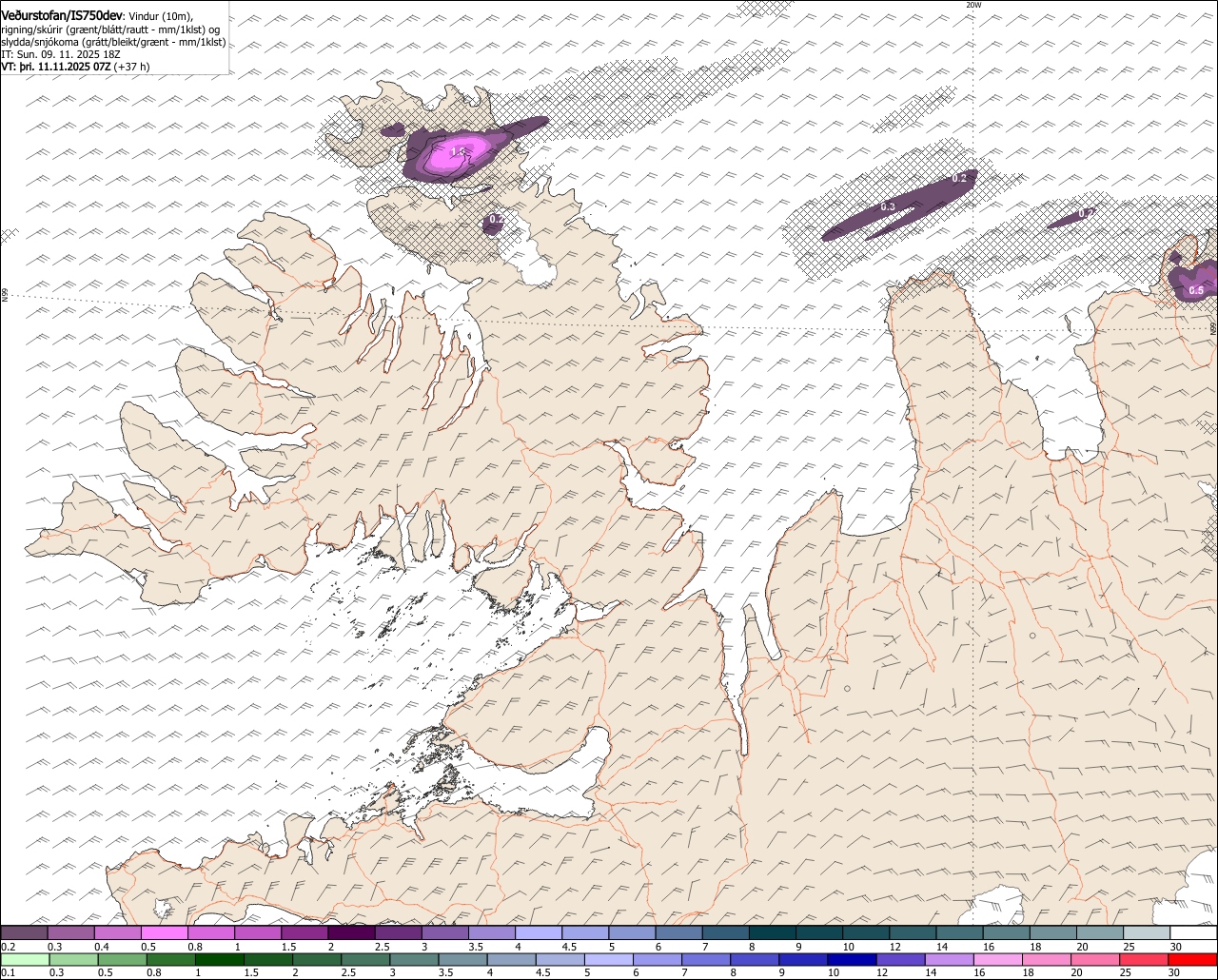Viewport: 1218px width, 980px height.
Task: Click the bright pink 0.5 snow scale swatch
Action: (164, 932)
